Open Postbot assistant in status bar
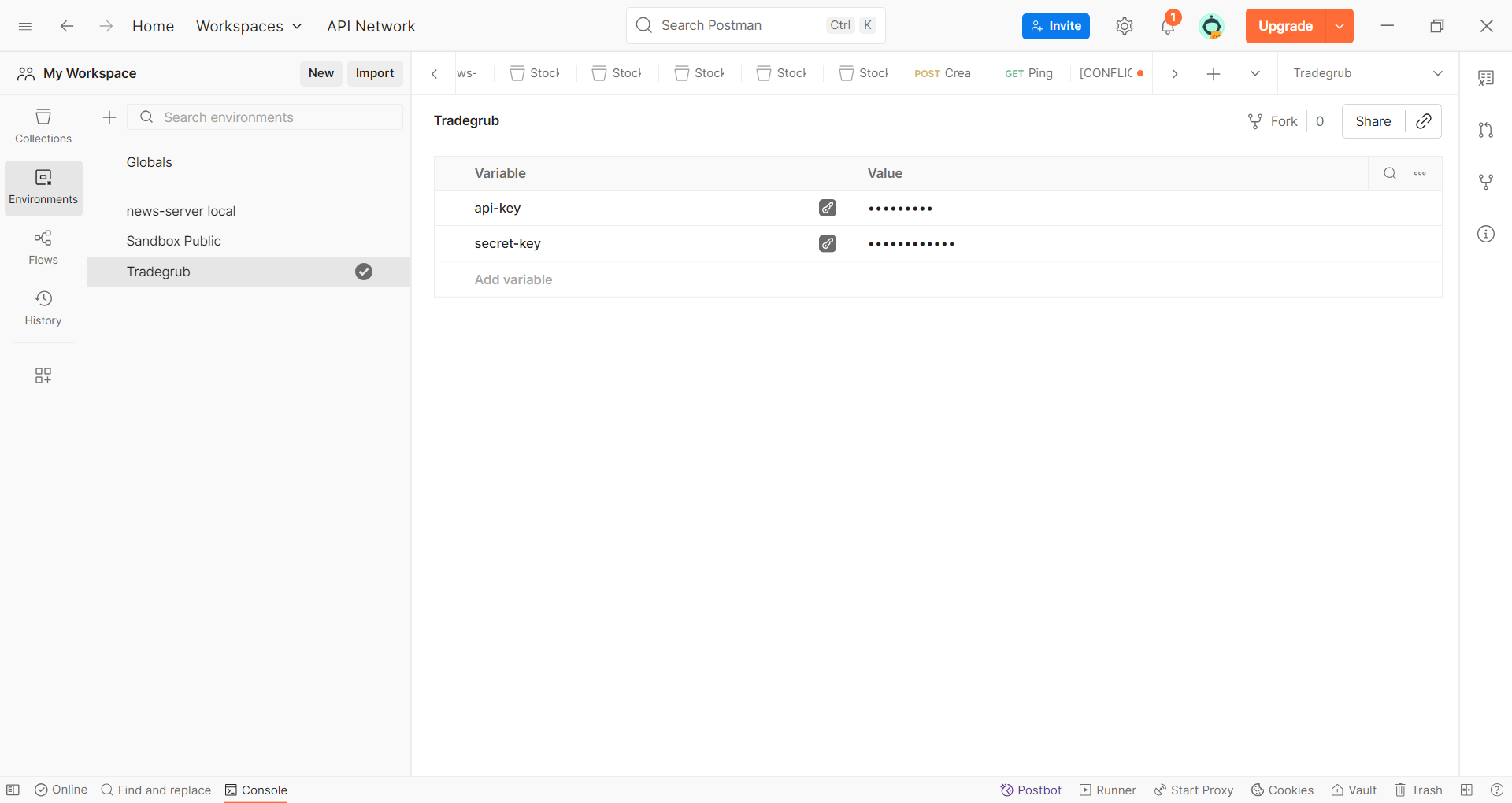The width and height of the screenshot is (1512, 803). point(1031,790)
